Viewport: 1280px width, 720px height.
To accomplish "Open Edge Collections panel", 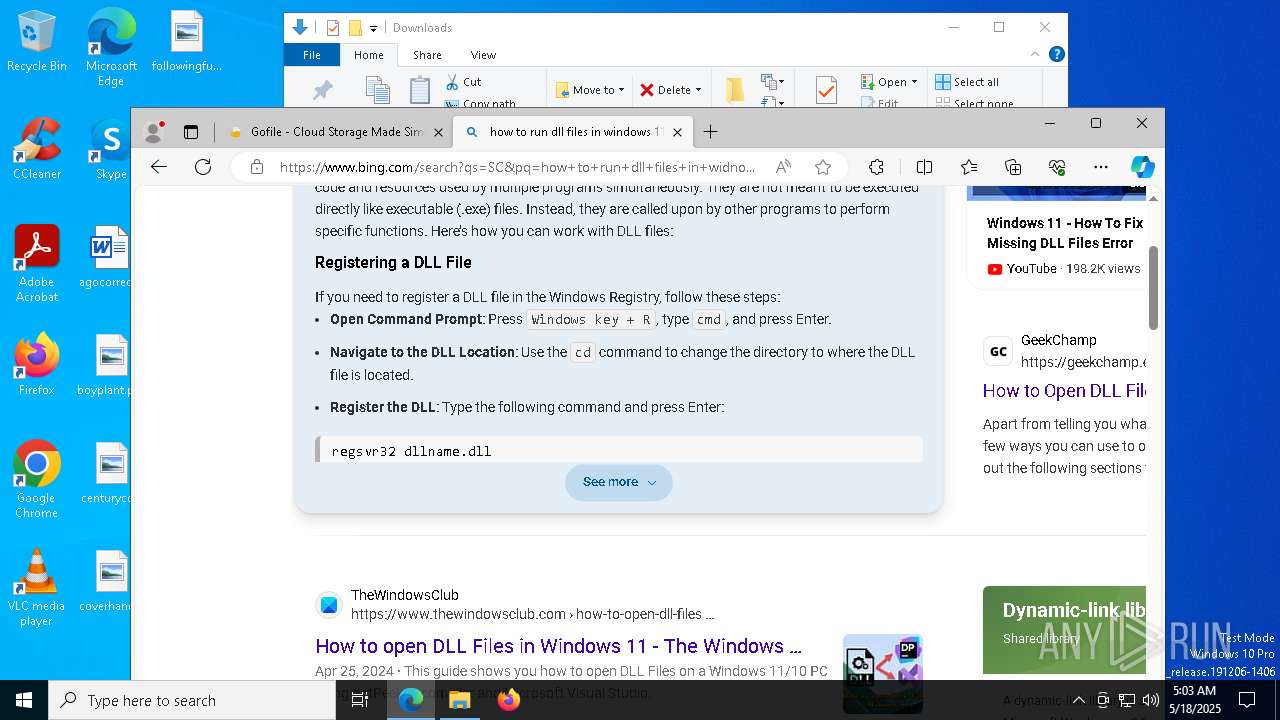I will 1013,167.
